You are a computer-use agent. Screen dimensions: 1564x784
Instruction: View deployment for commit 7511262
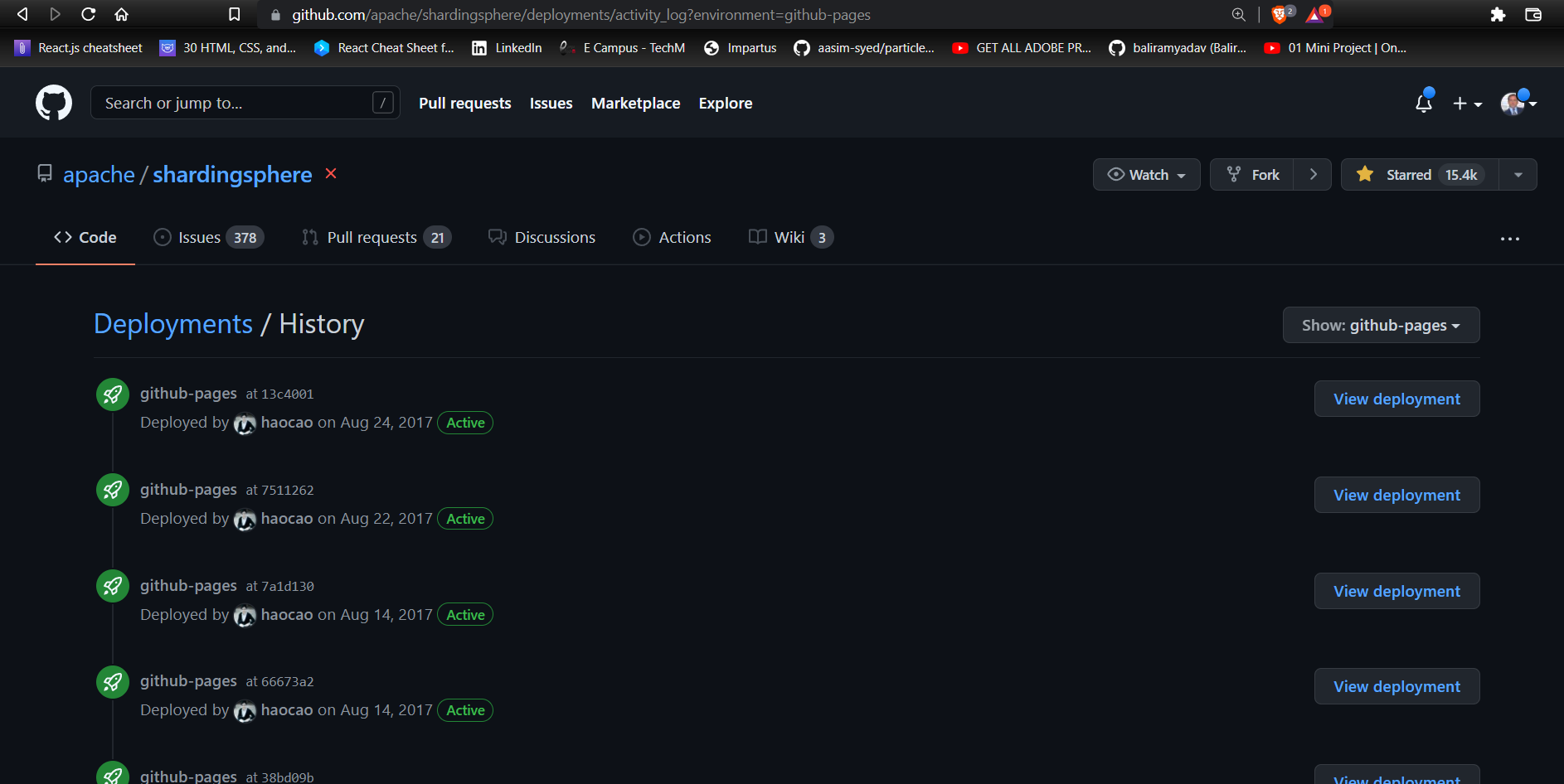[x=1396, y=495]
